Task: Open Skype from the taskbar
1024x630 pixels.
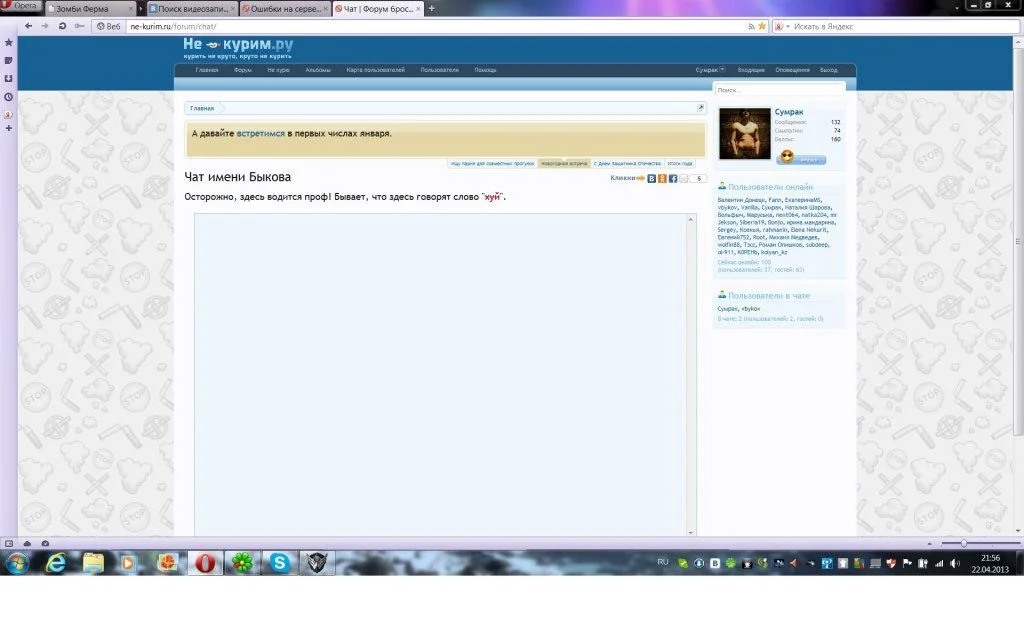Action: pos(280,563)
